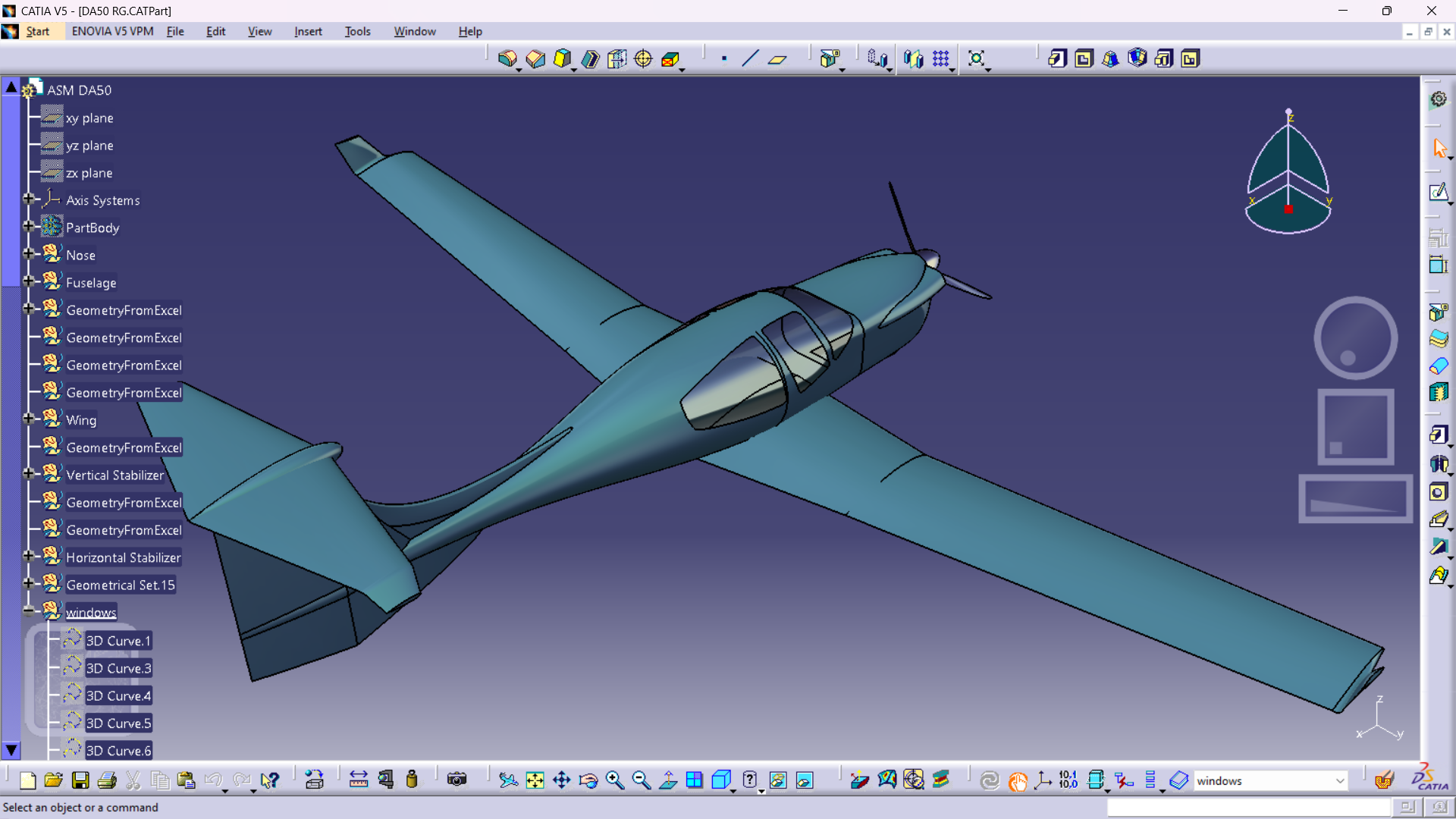Viewport: 1456px width, 819px height.
Task: Click the Zoom Out magnifier
Action: coord(641,780)
